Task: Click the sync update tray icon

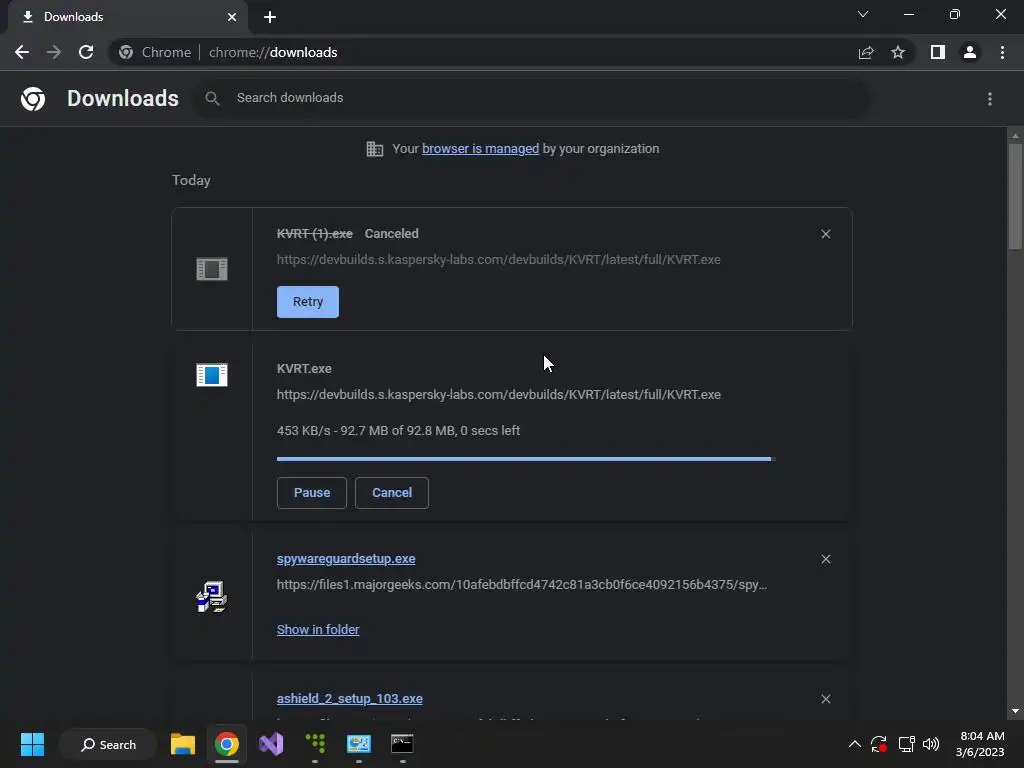Action: coord(879,744)
